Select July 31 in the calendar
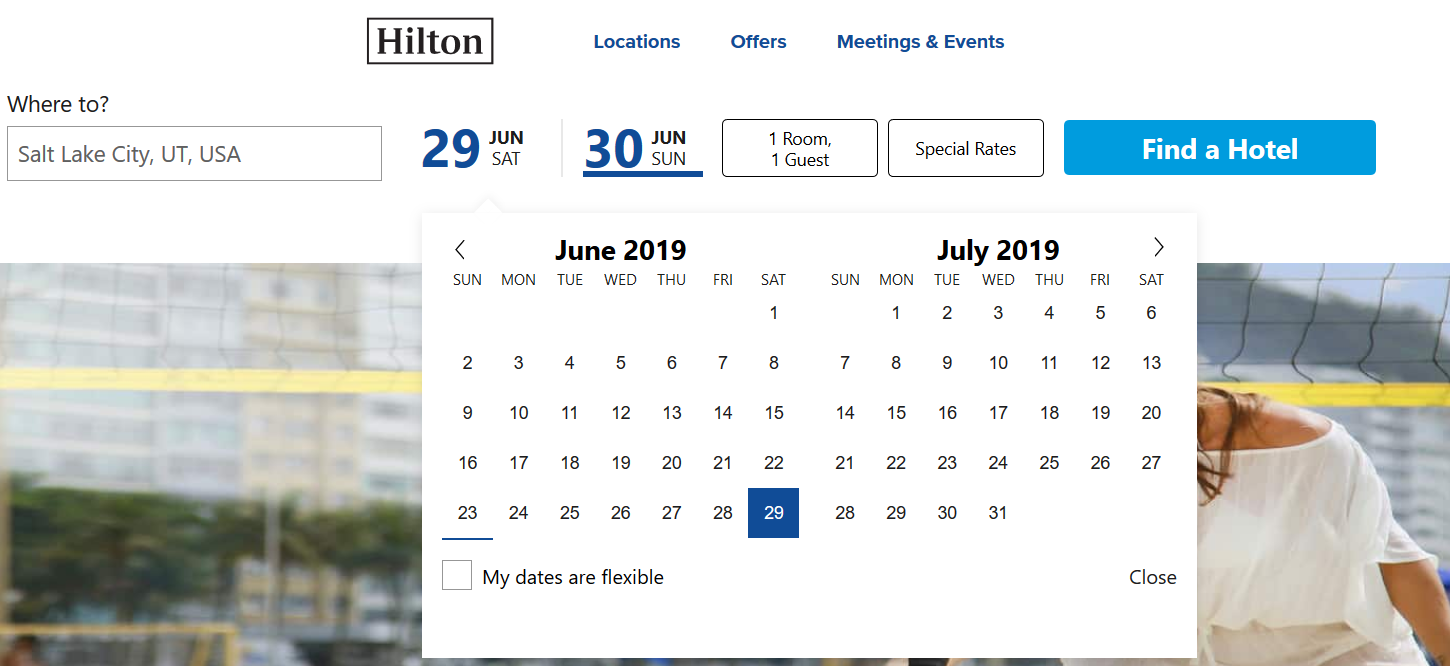 click(x=997, y=513)
